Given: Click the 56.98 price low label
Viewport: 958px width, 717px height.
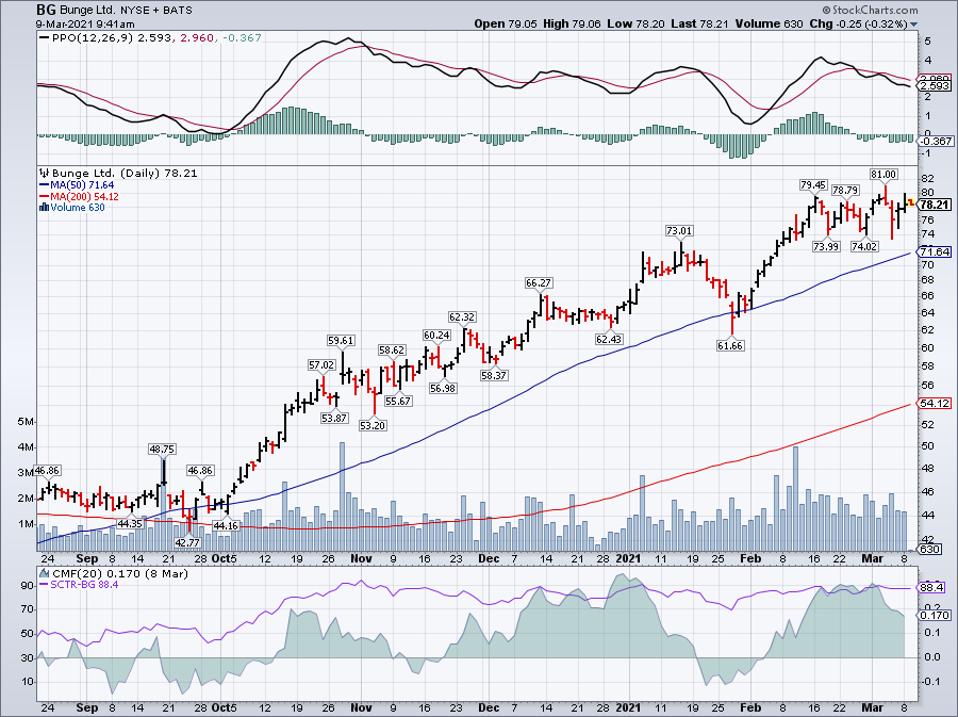Looking at the screenshot, I should (442, 388).
